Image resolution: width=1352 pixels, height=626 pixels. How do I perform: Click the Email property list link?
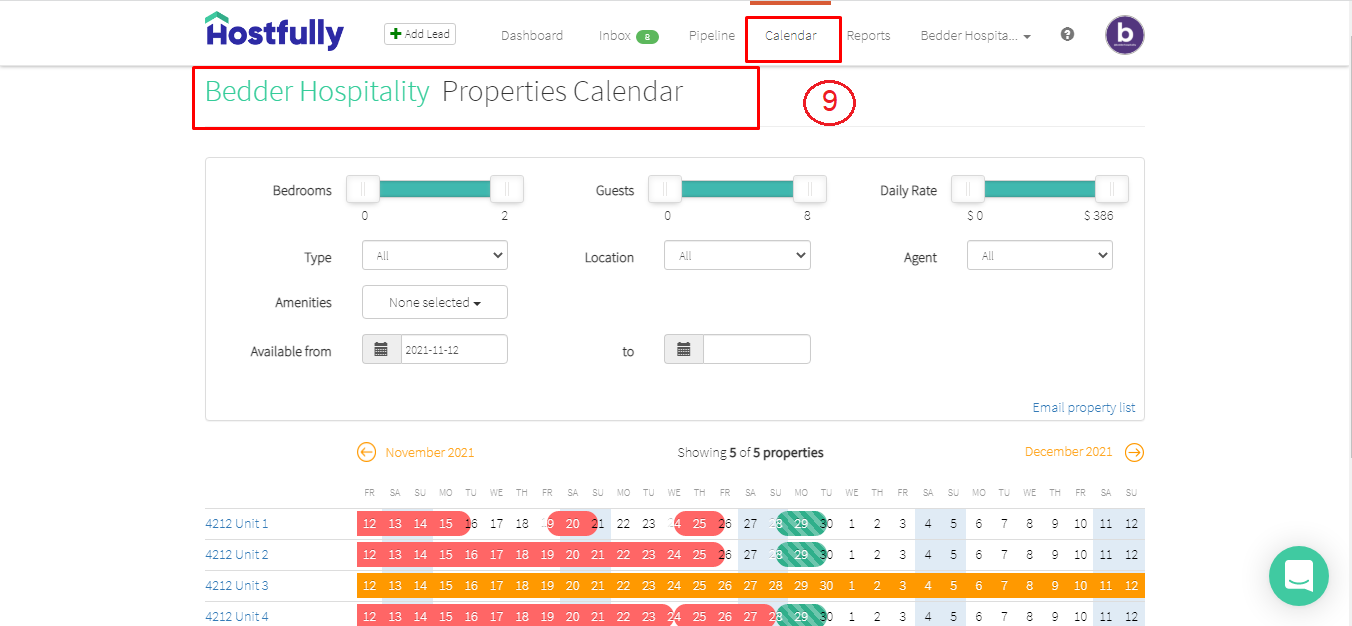pos(1084,408)
